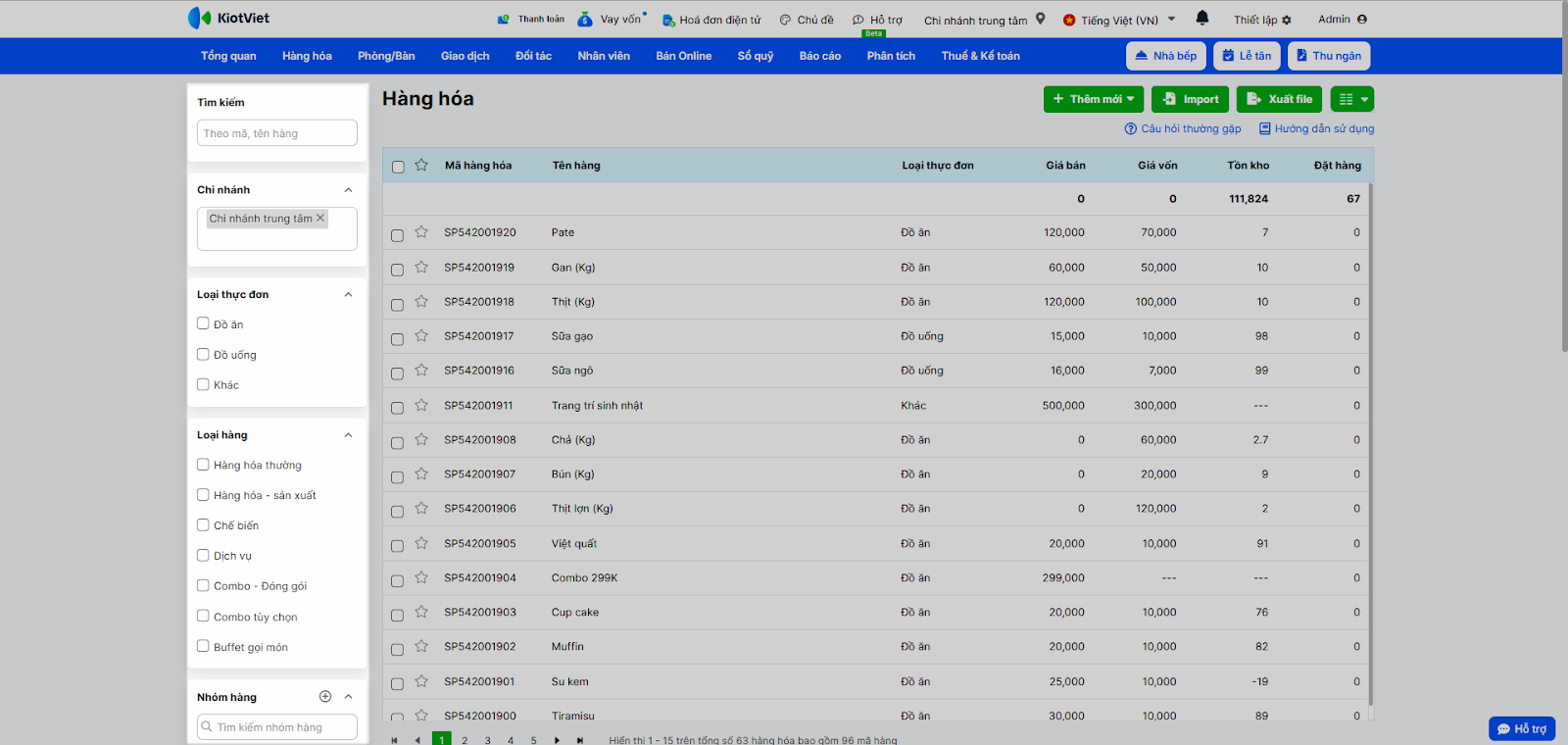The height and width of the screenshot is (745, 1568).
Task: Star the Gan (Kg) product
Action: (421, 267)
